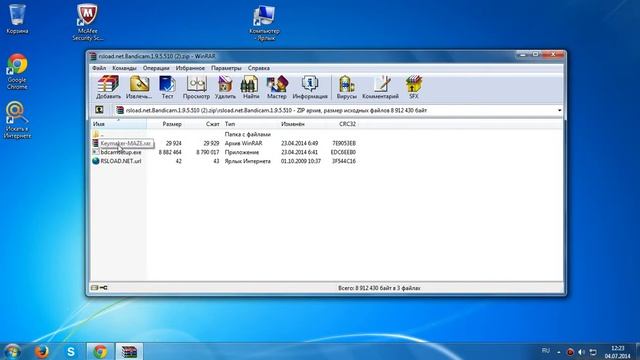Open Skype from the taskbar

coord(71,351)
